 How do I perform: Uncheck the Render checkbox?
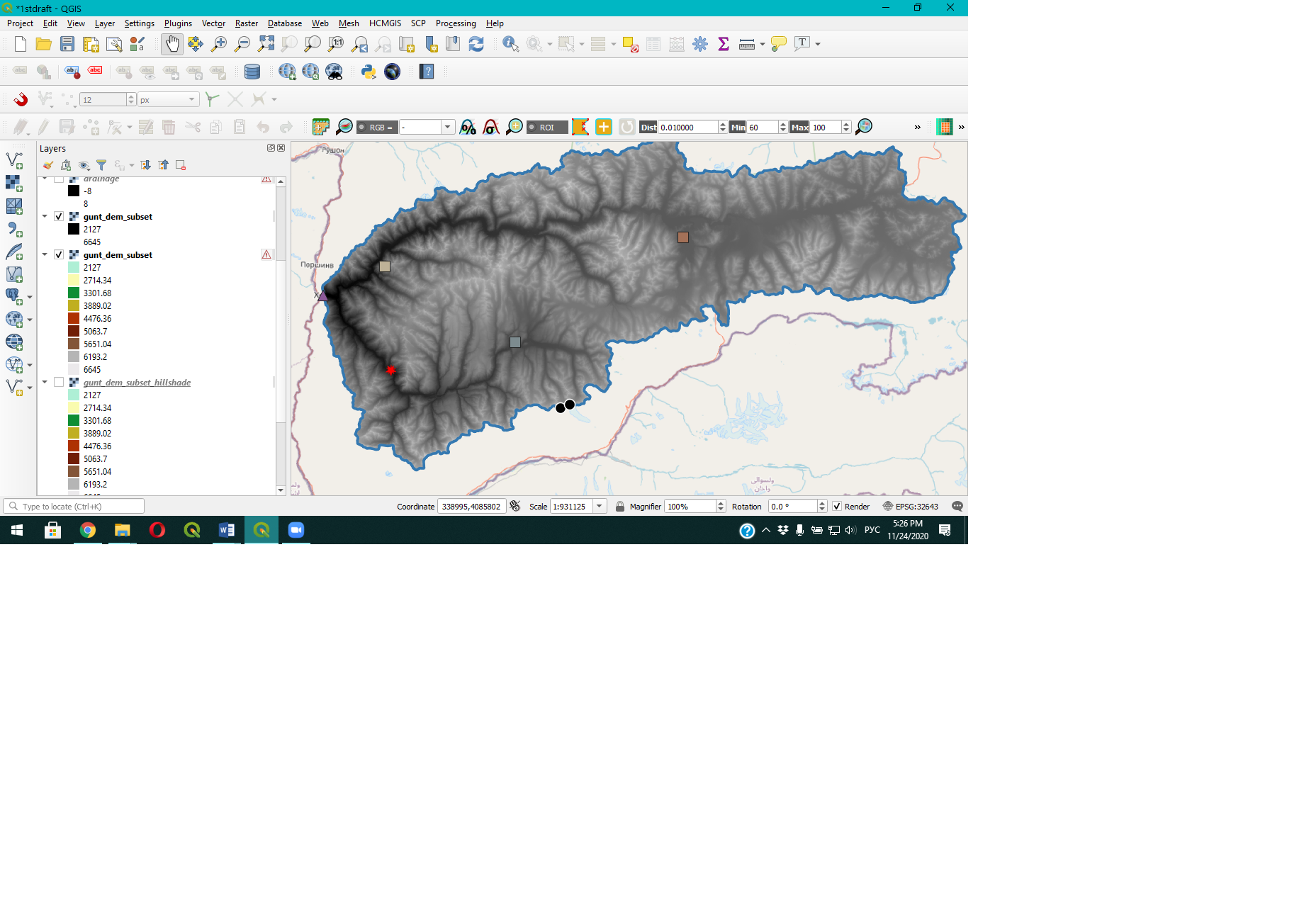click(x=837, y=507)
